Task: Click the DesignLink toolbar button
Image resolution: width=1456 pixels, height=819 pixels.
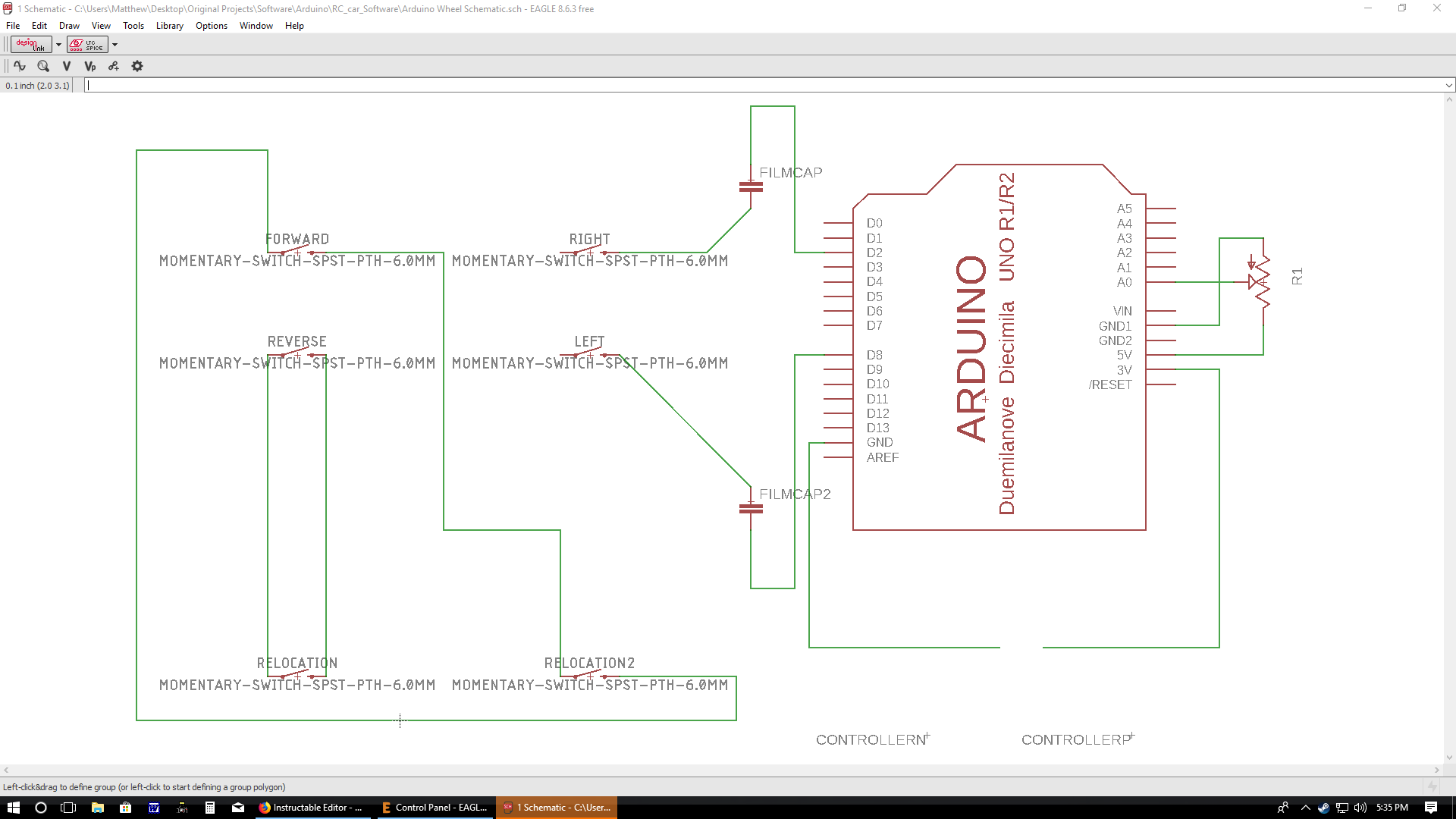Action: coord(31,44)
